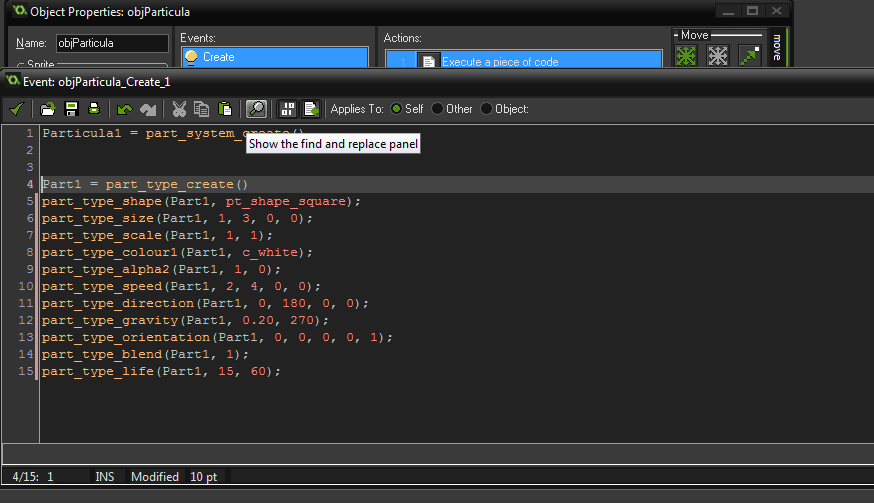Click the part_type_size code line

click(x=177, y=218)
